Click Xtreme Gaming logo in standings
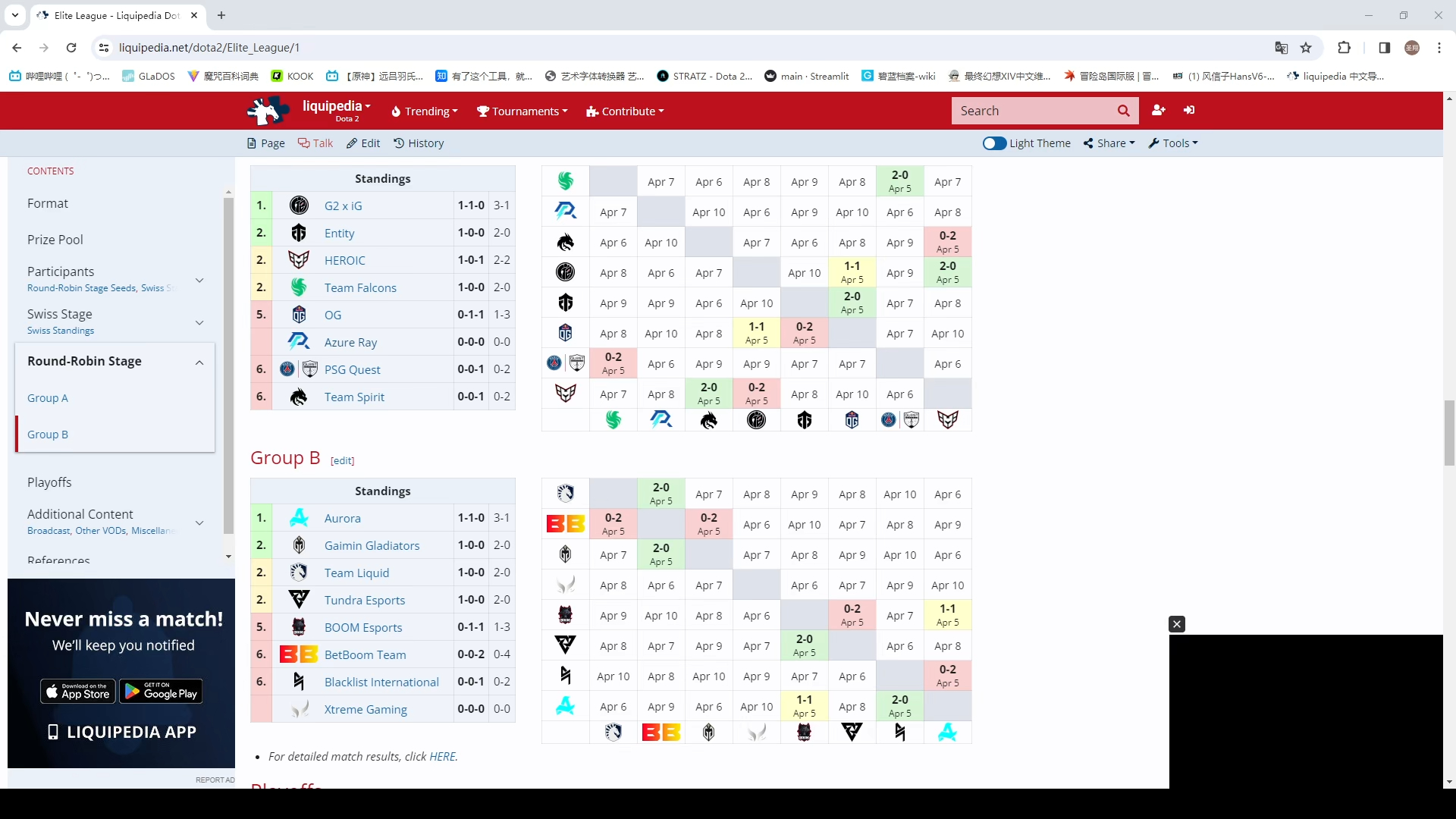Image resolution: width=1456 pixels, height=819 pixels. point(299,709)
